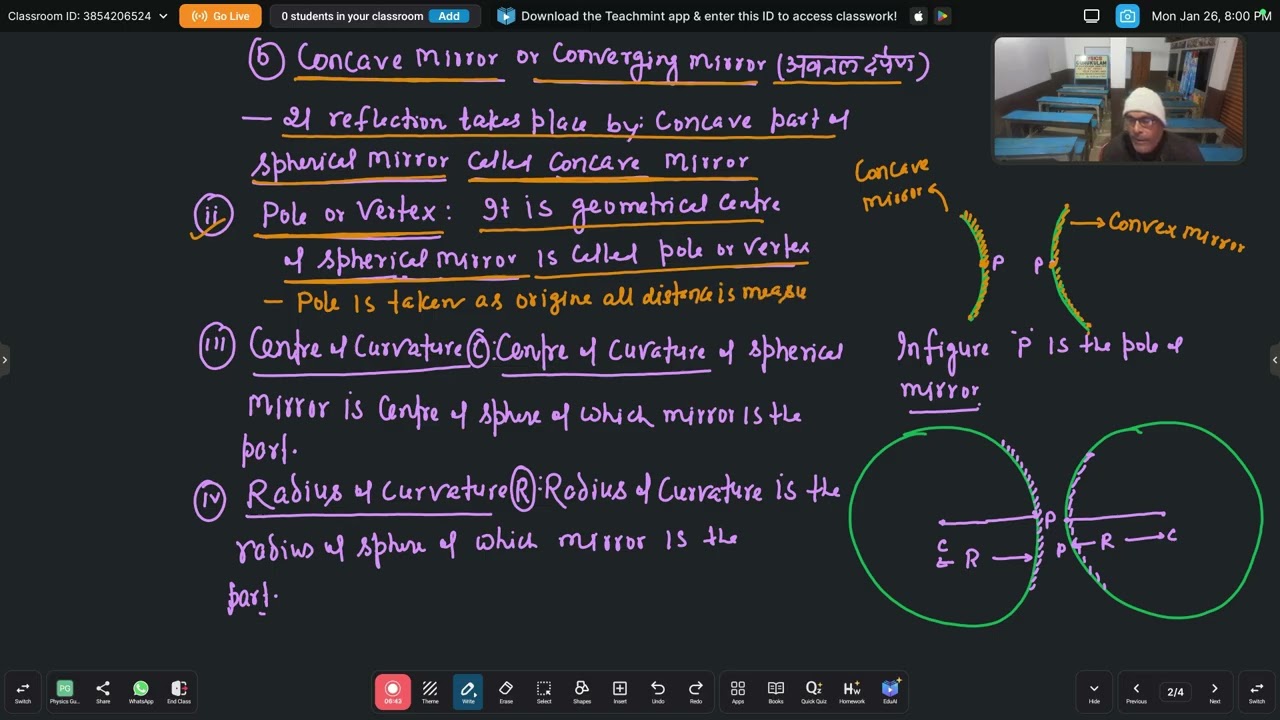Click the Teachmint app download logo
The image size is (1280, 720).
pyautogui.click(x=506, y=16)
